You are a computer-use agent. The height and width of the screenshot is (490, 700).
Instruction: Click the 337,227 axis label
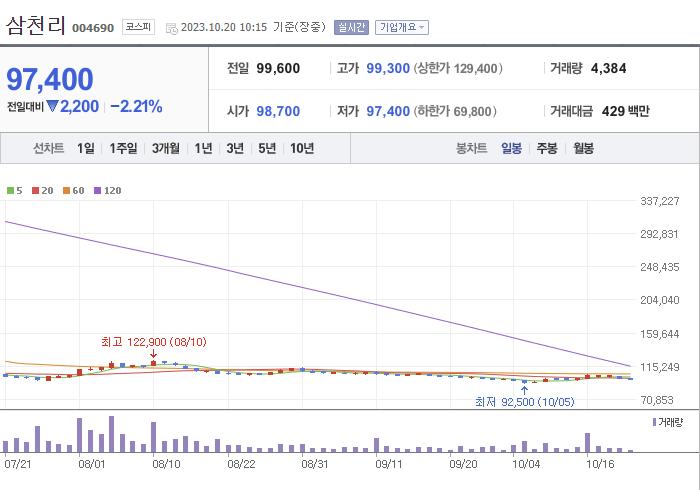(660, 201)
